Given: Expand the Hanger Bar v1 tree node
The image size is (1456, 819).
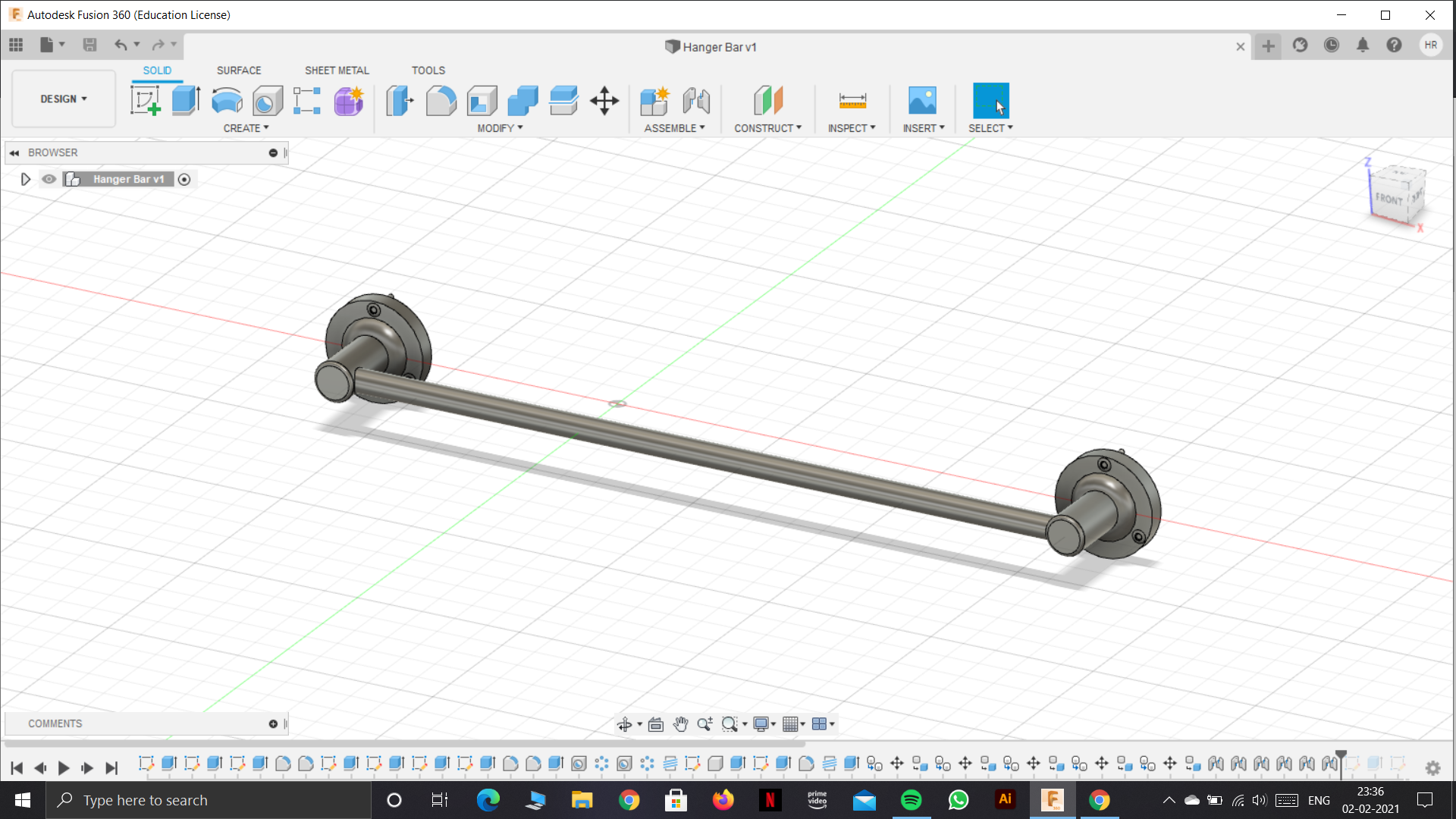Looking at the screenshot, I should (x=25, y=180).
